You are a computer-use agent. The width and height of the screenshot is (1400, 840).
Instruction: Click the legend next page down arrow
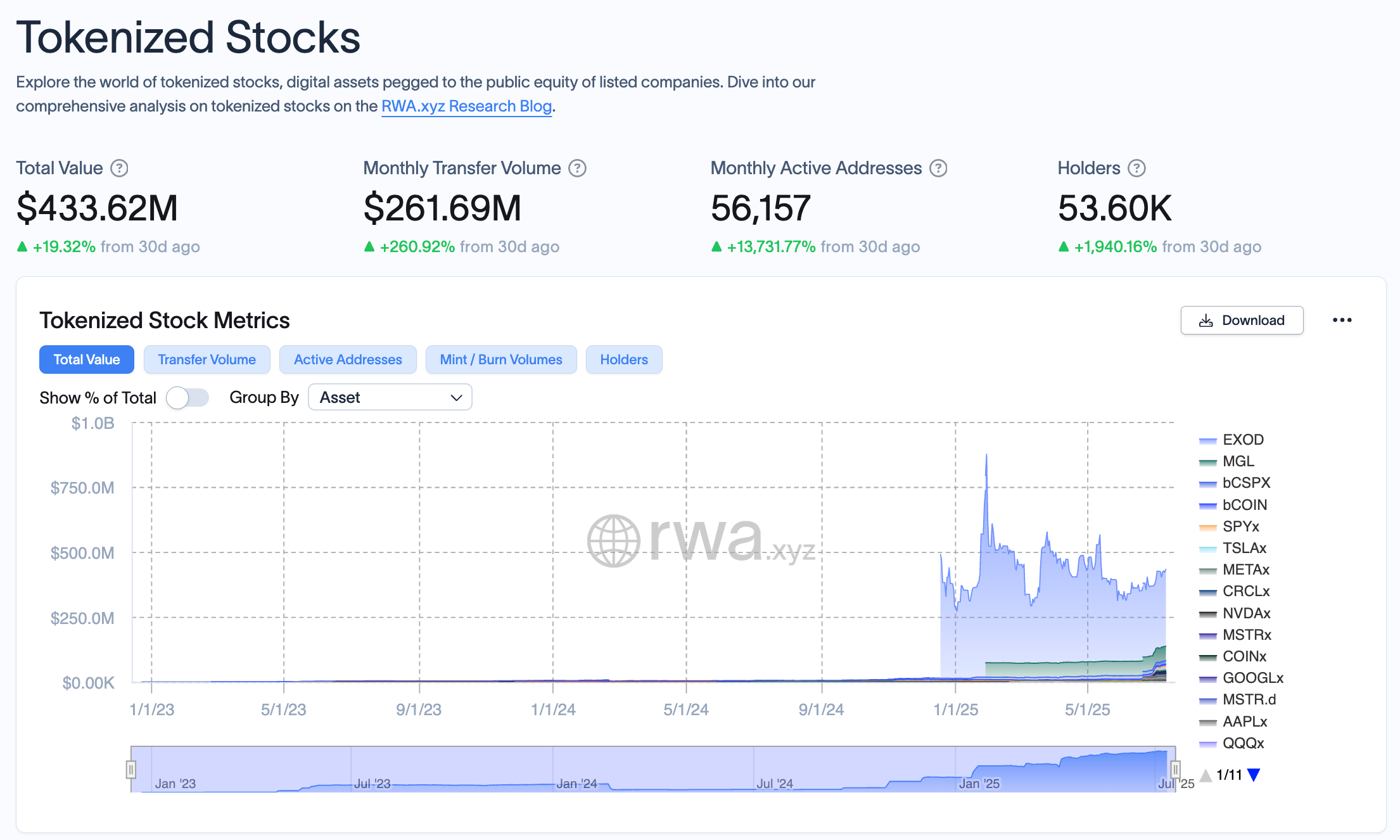coord(1254,774)
